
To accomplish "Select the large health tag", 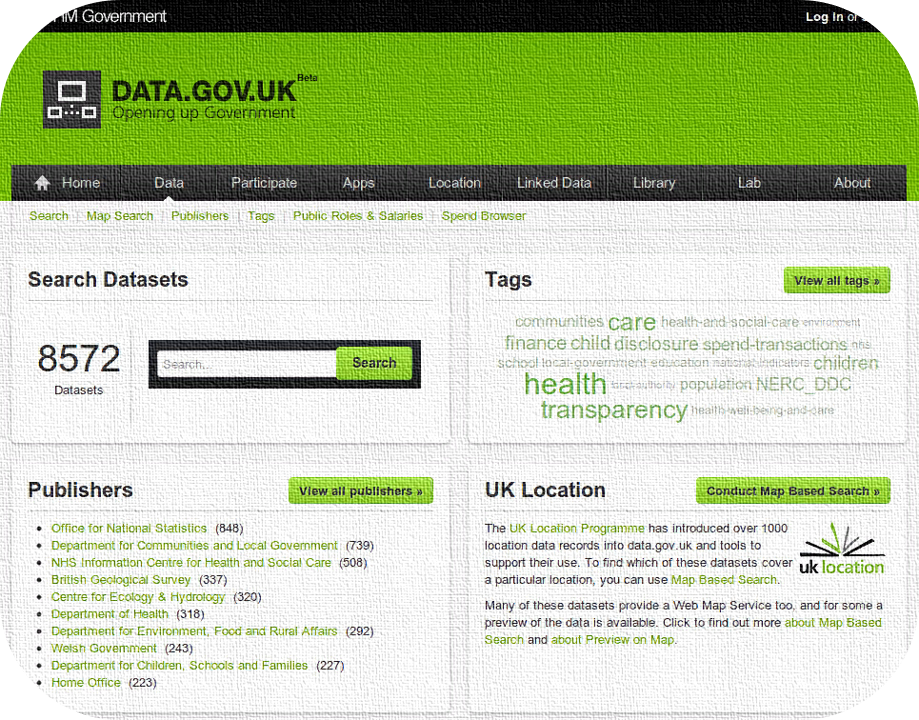I will coord(565,384).
